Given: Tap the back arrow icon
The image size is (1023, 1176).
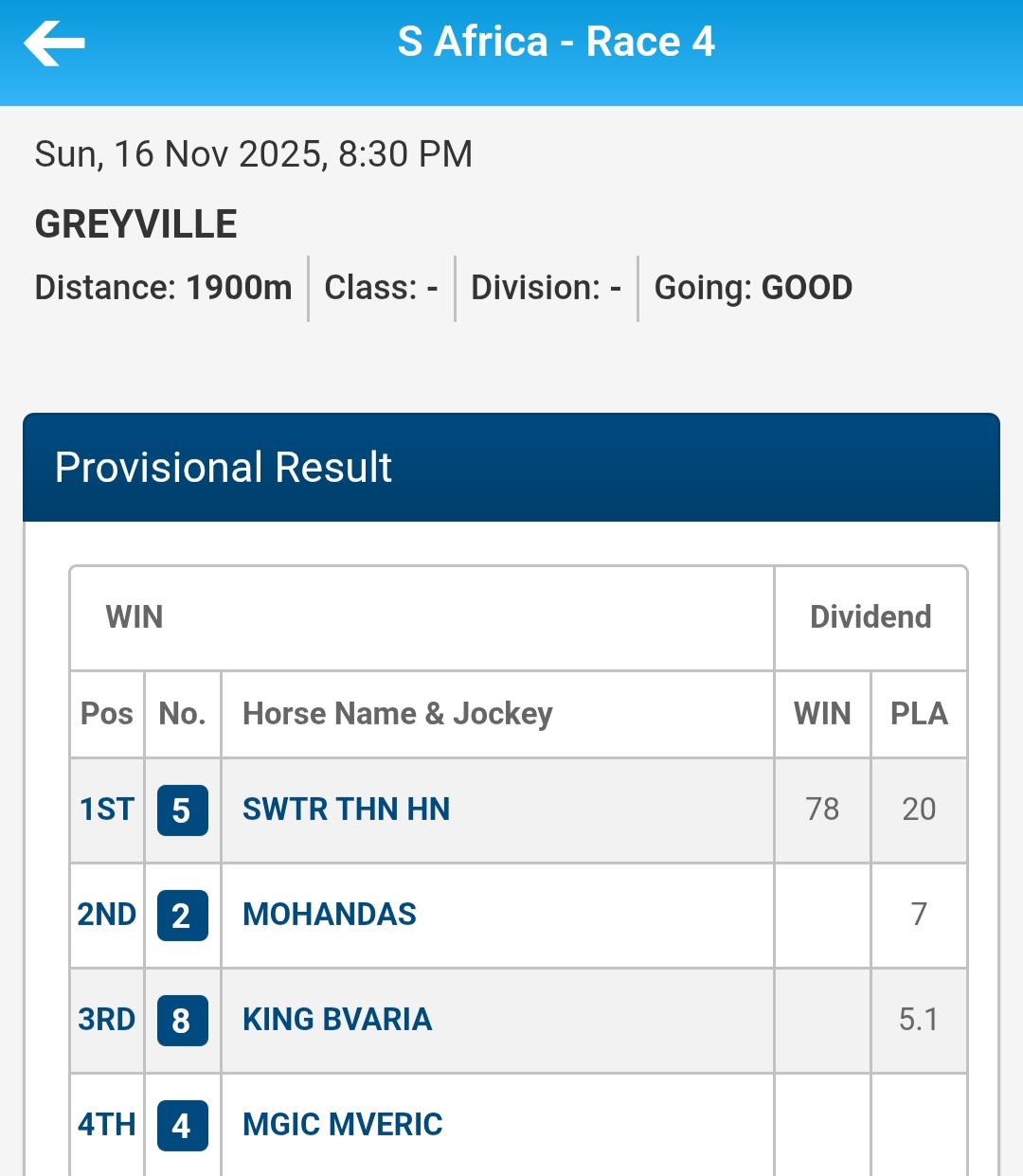Looking at the screenshot, I should coord(55,44).
